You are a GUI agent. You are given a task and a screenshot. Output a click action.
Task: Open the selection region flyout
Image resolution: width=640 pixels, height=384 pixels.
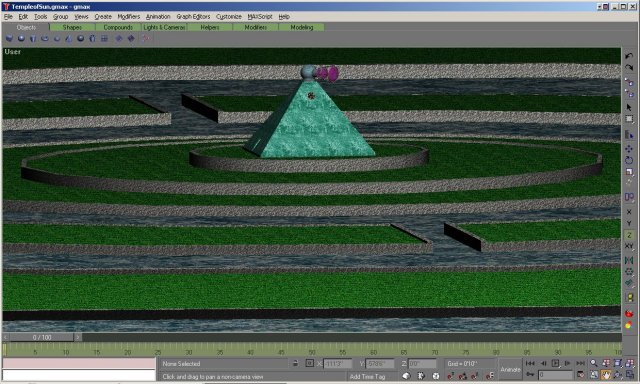point(629,119)
